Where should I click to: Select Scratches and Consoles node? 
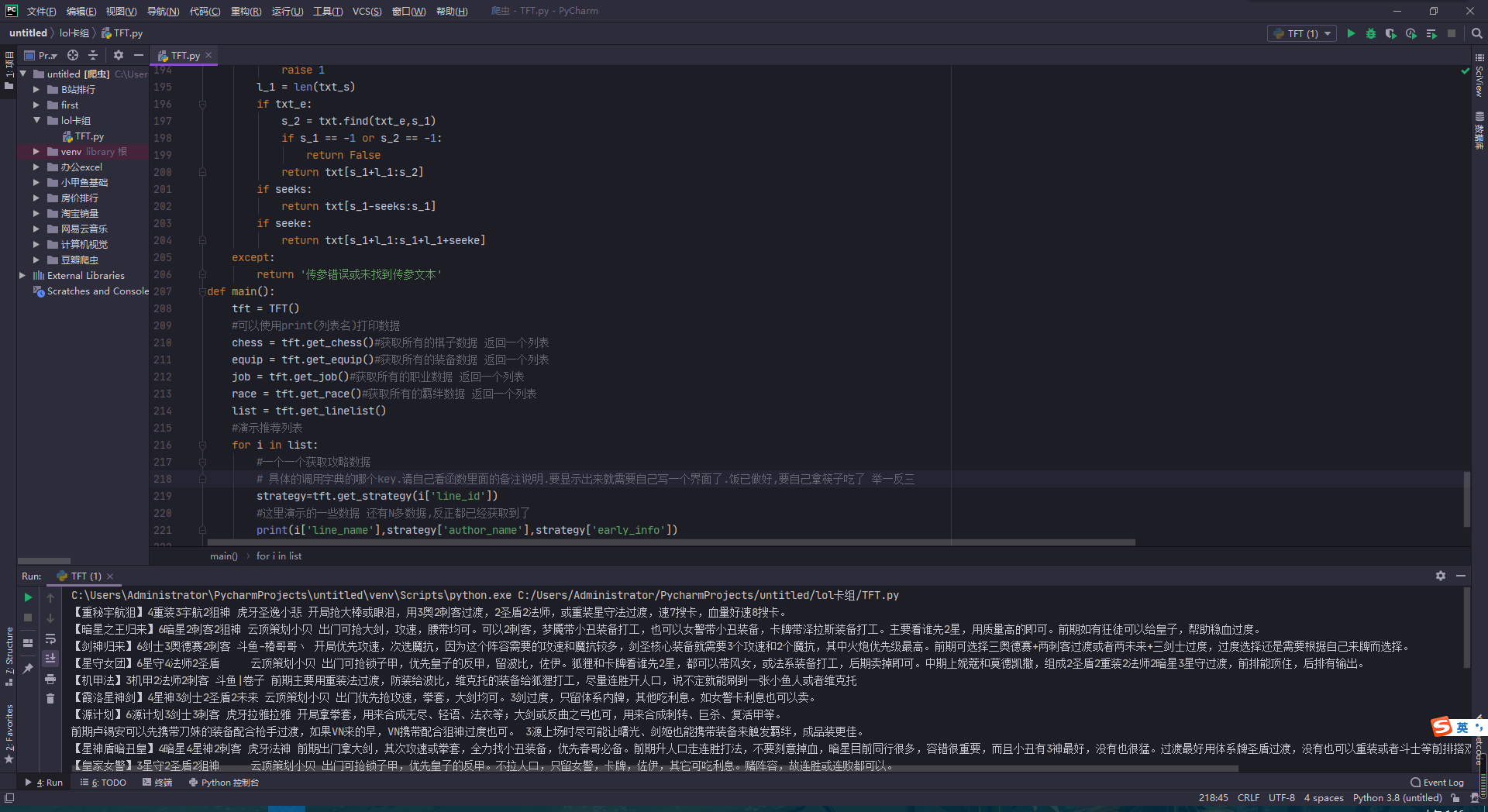(x=91, y=291)
